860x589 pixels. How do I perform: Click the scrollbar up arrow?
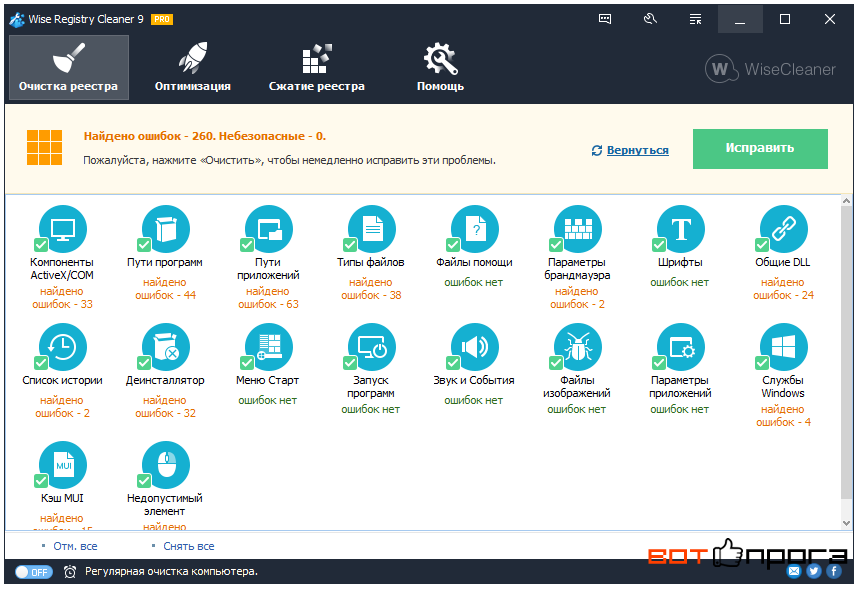[846, 201]
